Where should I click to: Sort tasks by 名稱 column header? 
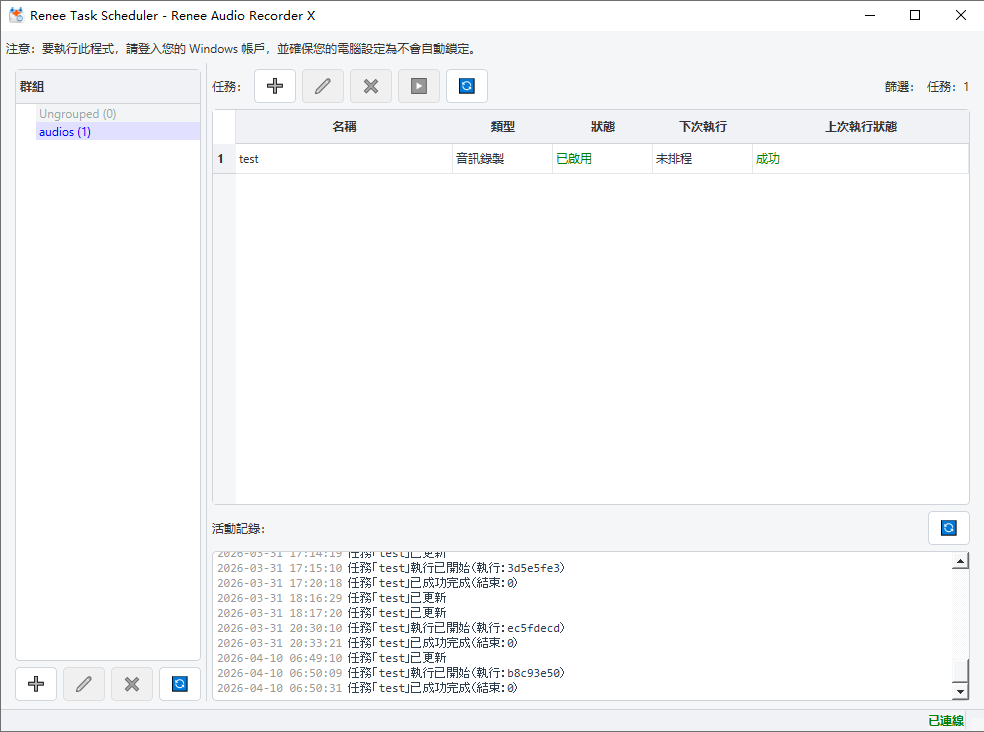pyautogui.click(x=344, y=127)
